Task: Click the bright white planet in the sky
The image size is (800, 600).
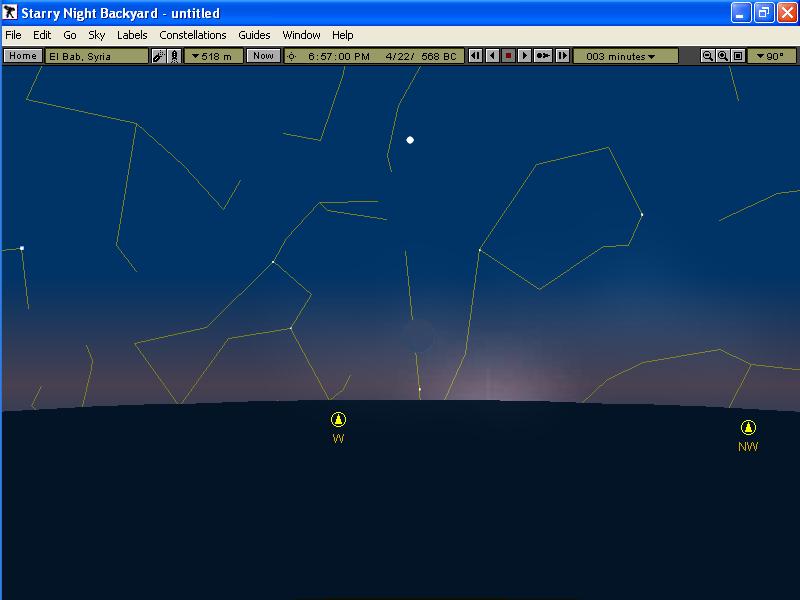Action: (x=410, y=140)
